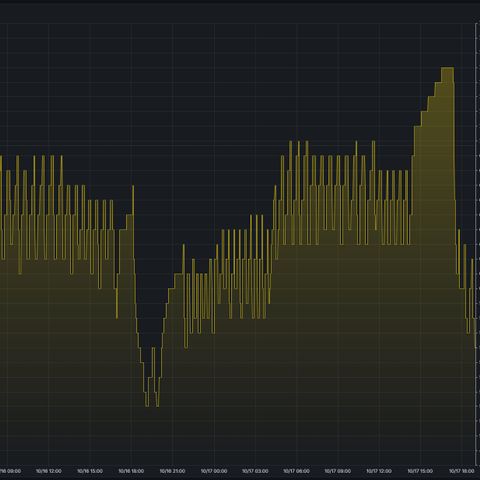Image resolution: width=480 pixels, height=480 pixels.
Task: Click the 10/16 18:00 time axis label
Action: (131, 471)
